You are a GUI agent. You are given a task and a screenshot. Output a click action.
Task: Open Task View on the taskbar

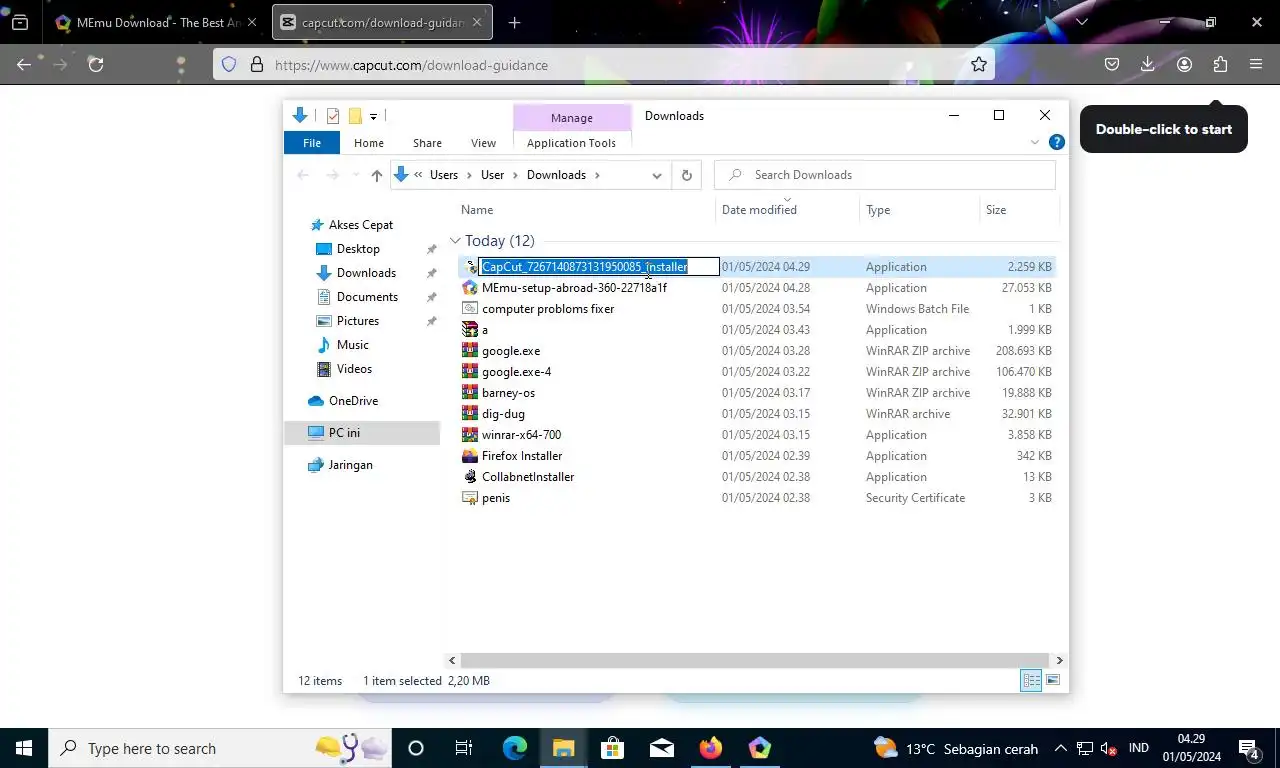(464, 748)
